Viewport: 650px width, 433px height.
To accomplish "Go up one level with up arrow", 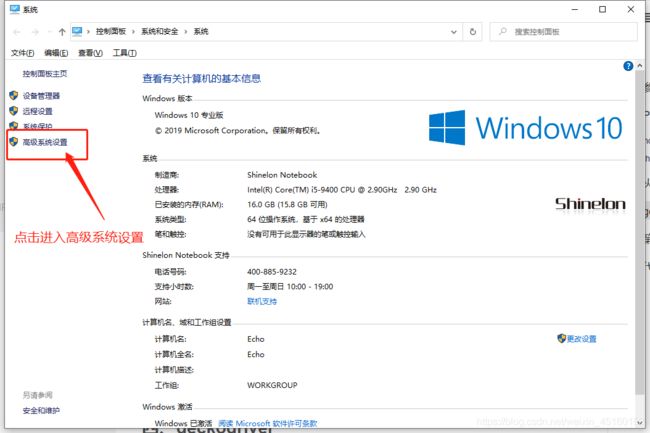I will 62,32.
